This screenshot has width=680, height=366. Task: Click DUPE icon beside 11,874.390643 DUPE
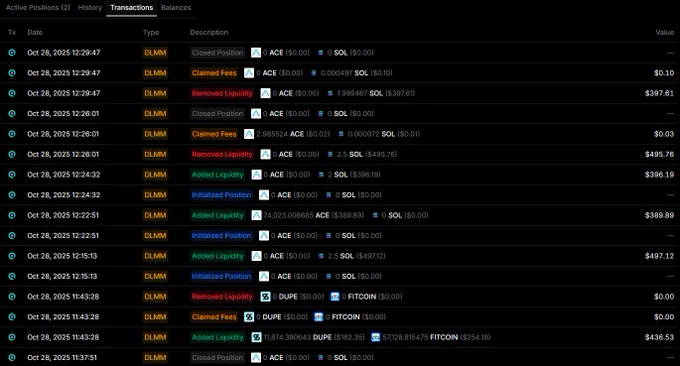(x=256, y=337)
